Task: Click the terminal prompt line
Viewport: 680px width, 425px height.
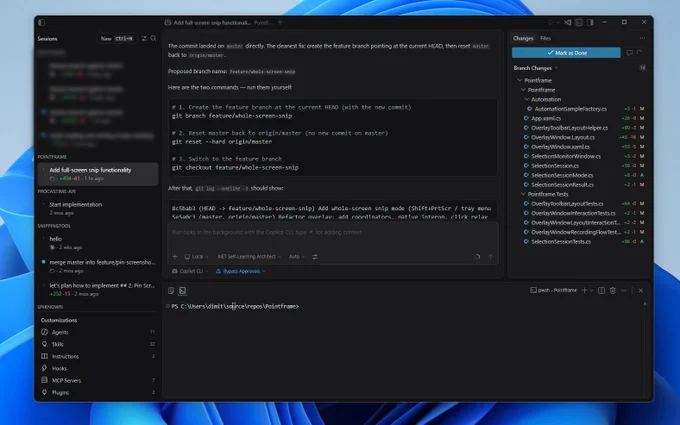Action: coord(235,306)
